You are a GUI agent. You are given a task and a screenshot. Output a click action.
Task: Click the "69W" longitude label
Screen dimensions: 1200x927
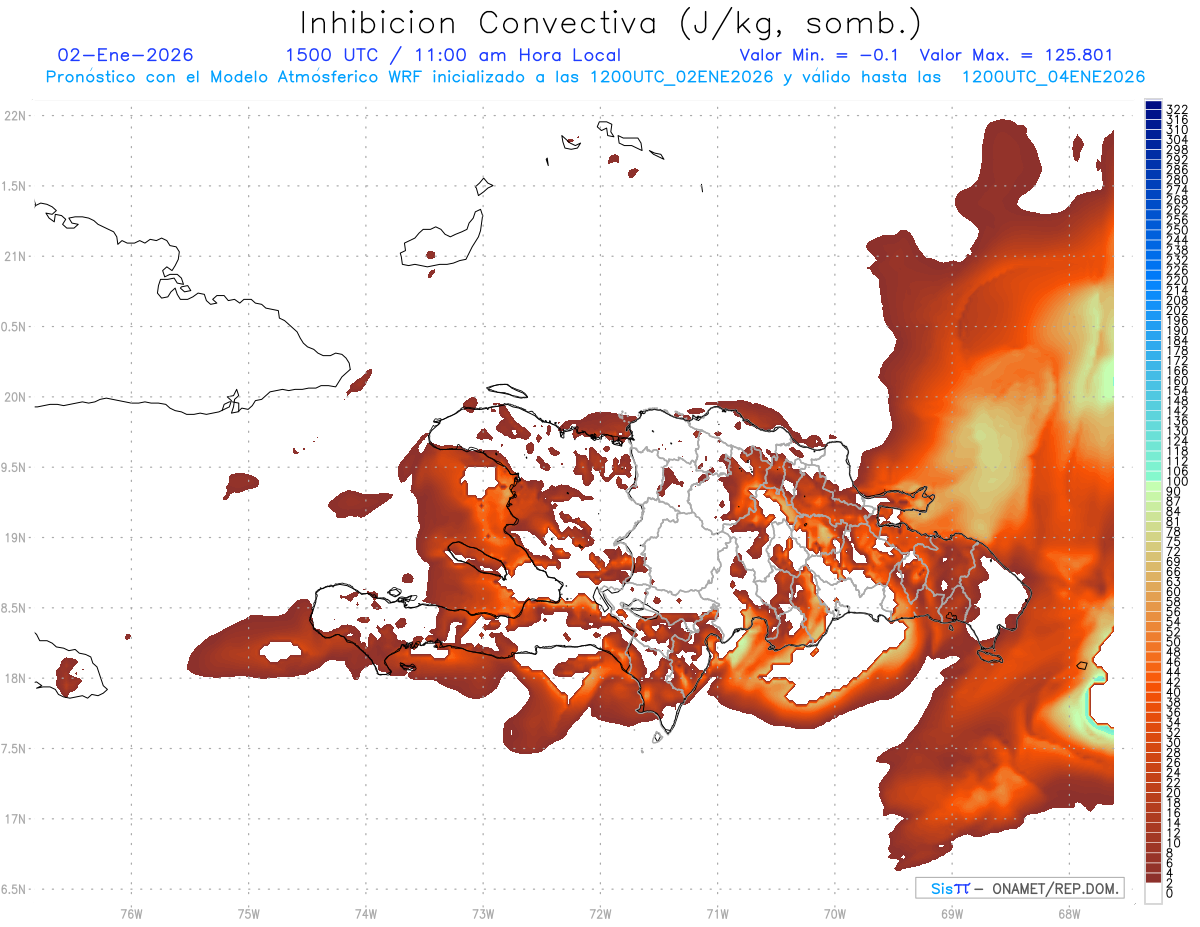951,913
